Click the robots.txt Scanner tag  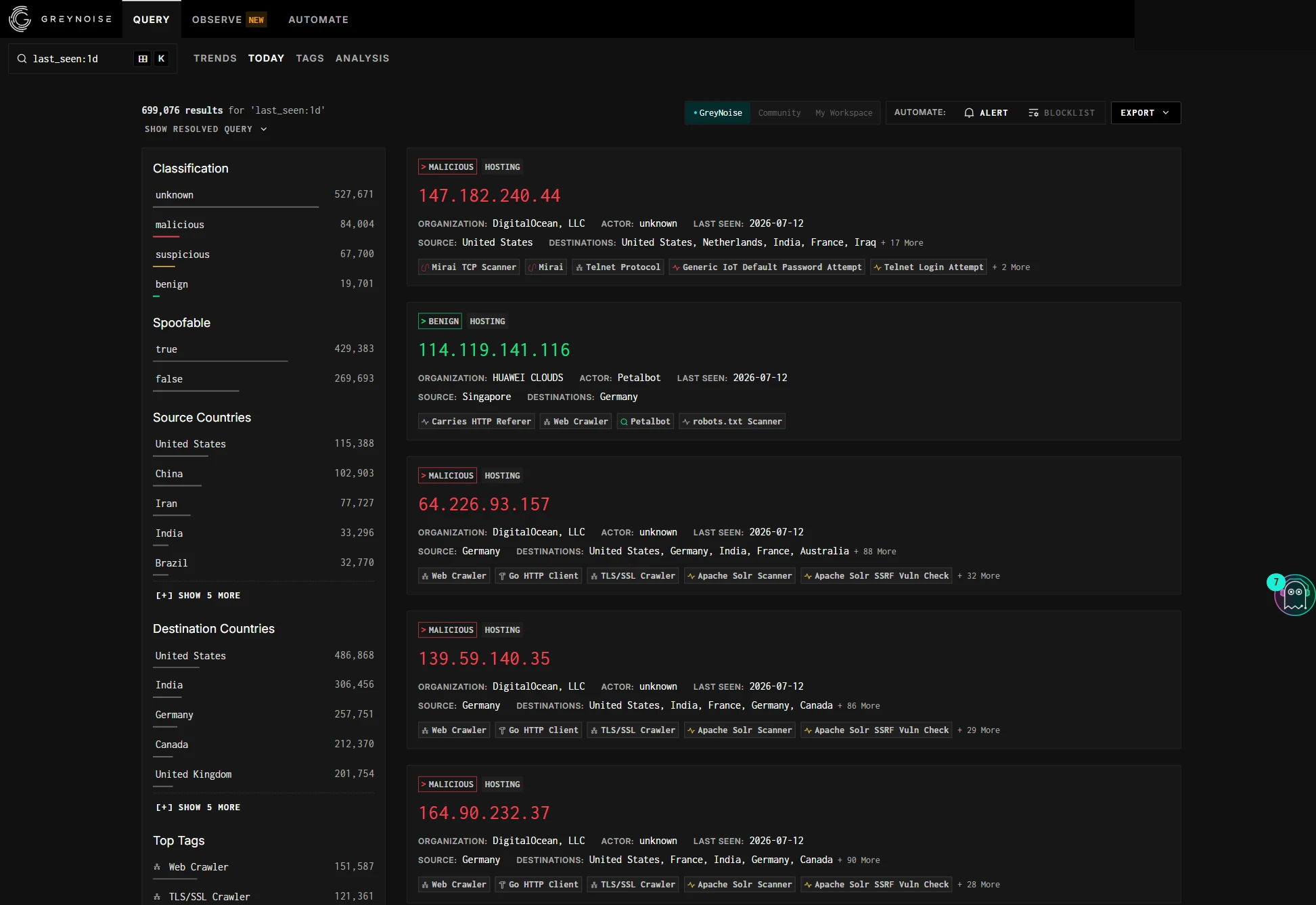pyautogui.click(x=732, y=422)
